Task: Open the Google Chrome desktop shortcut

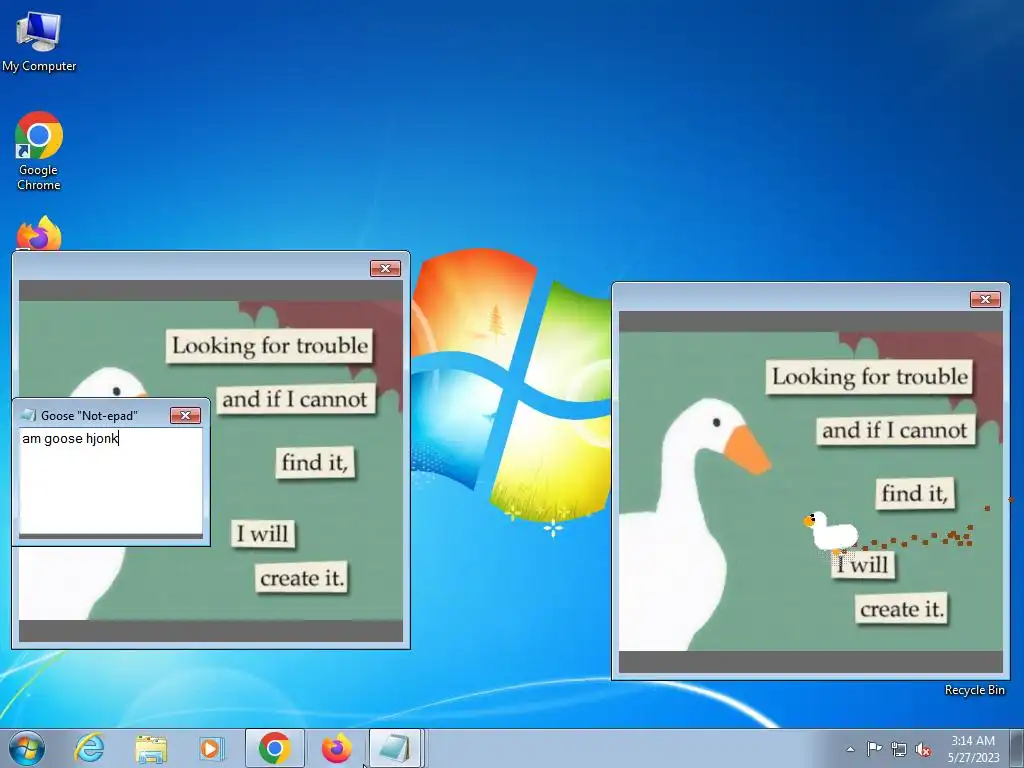Action: [x=39, y=151]
